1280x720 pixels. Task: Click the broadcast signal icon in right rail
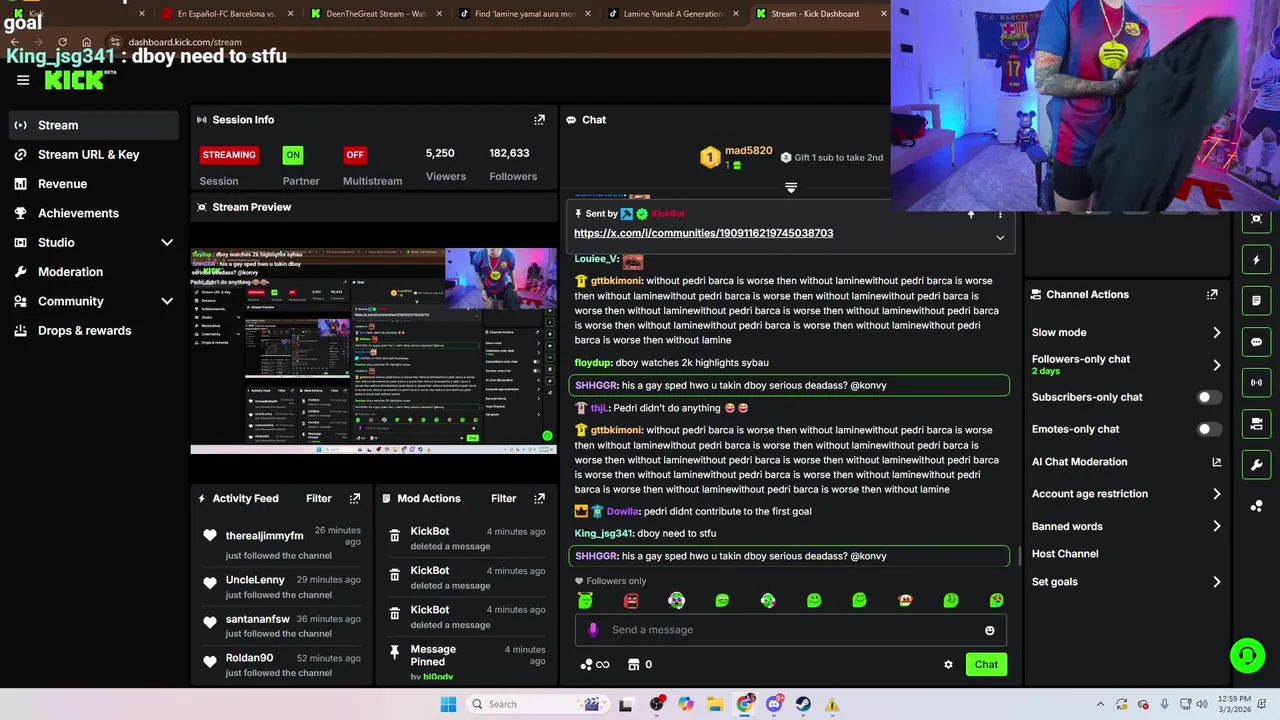[x=1257, y=383]
